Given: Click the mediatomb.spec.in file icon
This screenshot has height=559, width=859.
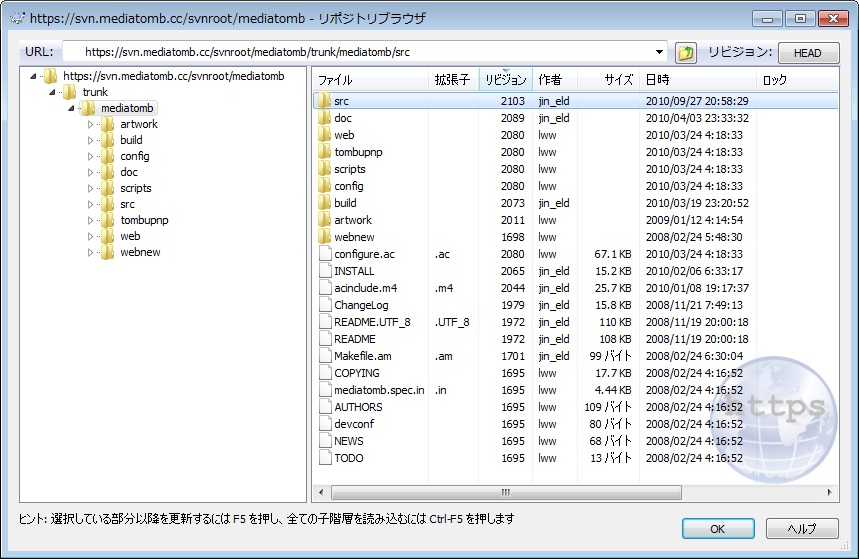Looking at the screenshot, I should pyautogui.click(x=325, y=390).
